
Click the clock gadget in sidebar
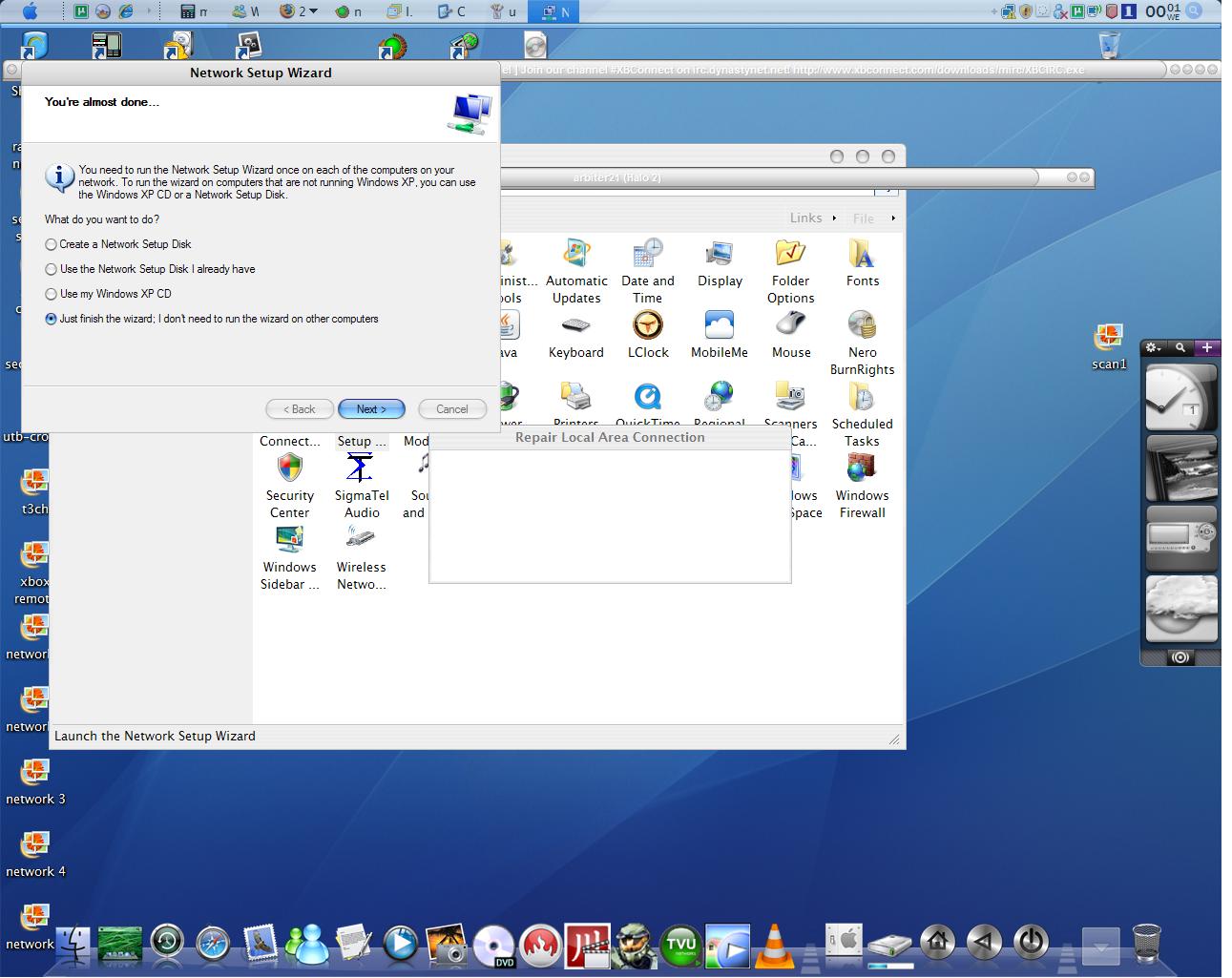coord(1180,397)
